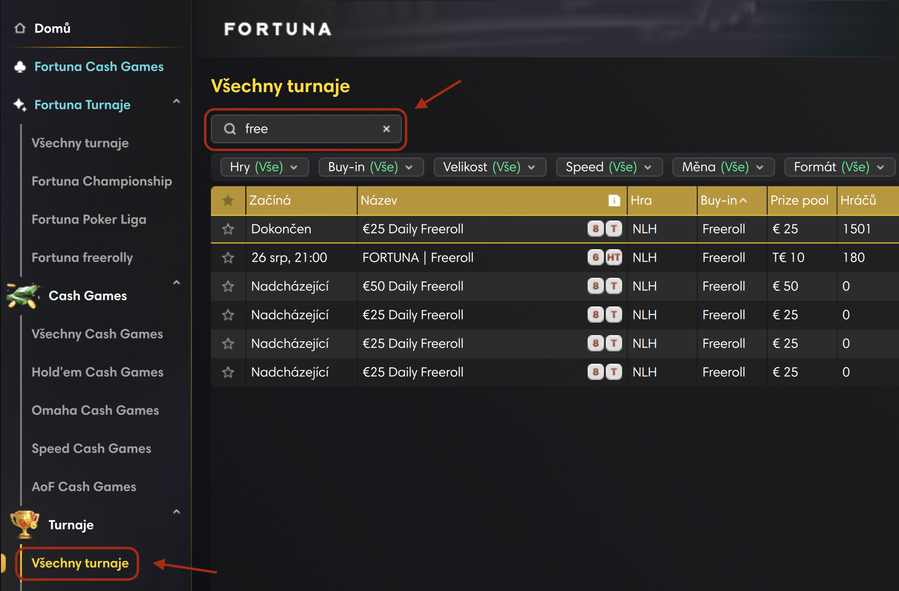Click the magnifier icon in search field
Viewport: 899px width, 591px height.
[x=230, y=129]
